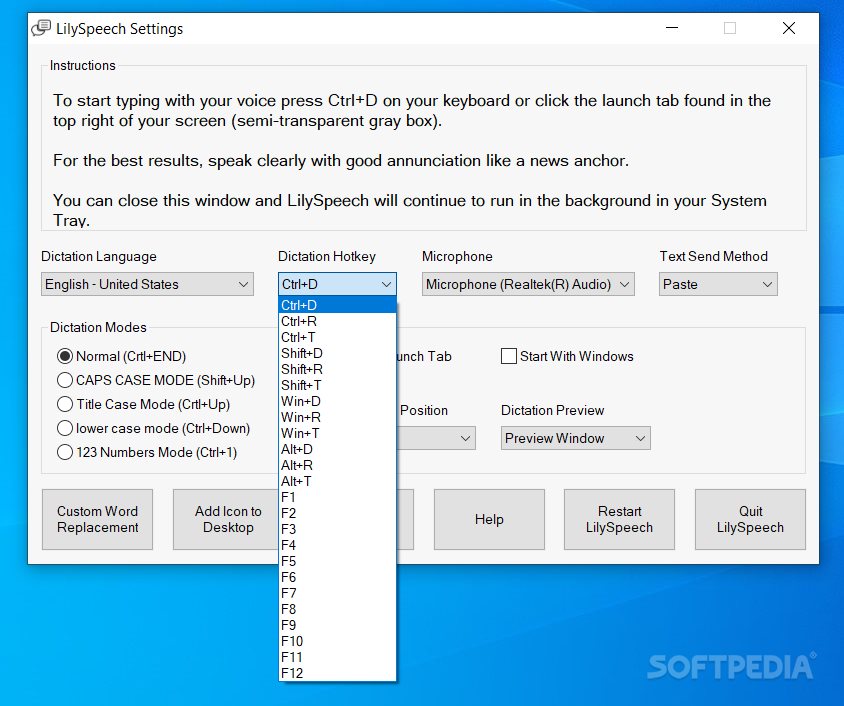This screenshot has height=706, width=844.
Task: Open the Help button
Action: 489,519
